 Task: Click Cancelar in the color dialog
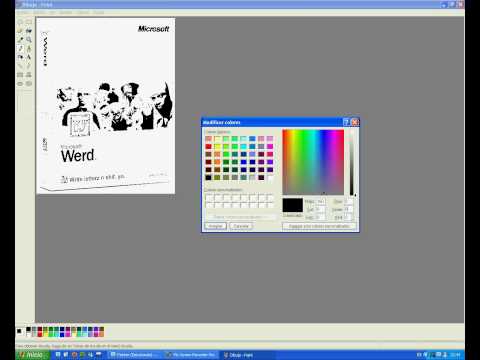pyautogui.click(x=241, y=226)
